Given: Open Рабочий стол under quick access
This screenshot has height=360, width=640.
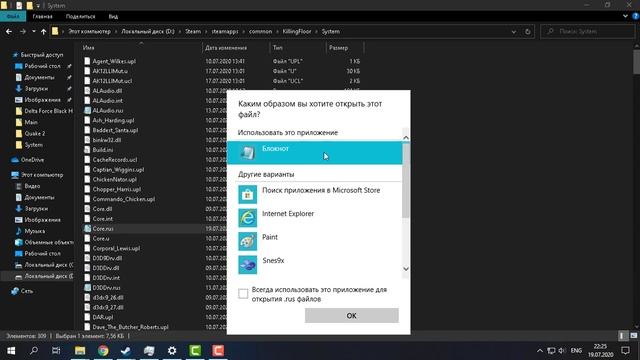Looking at the screenshot, I should pyautogui.click(x=42, y=66).
